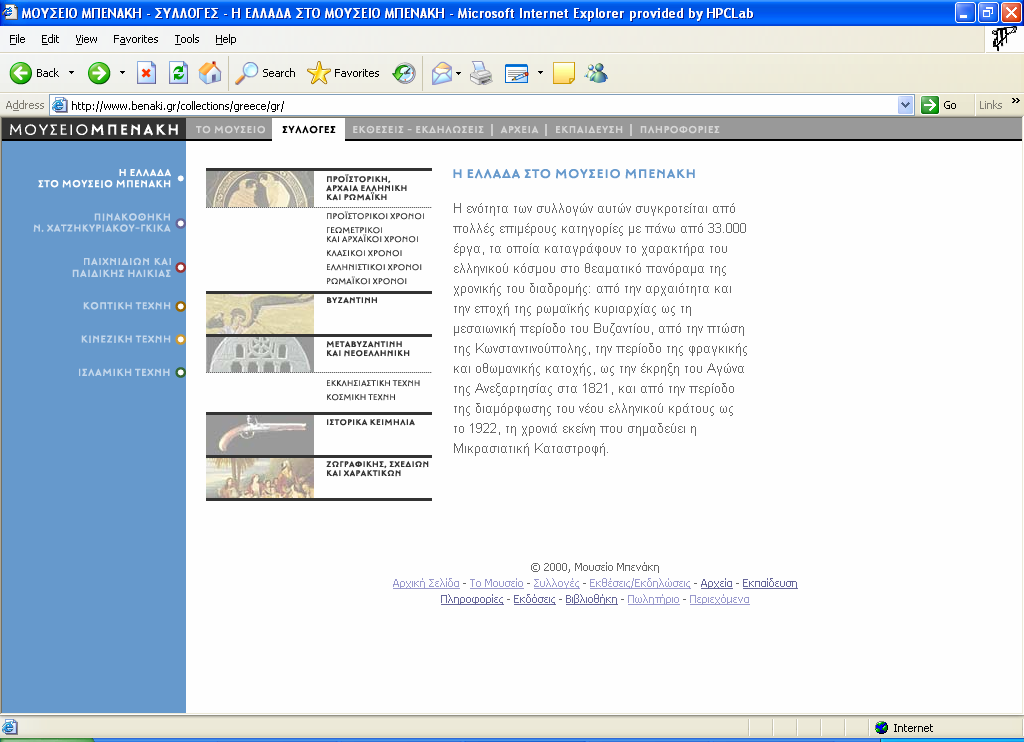Click the Byzantine angel icon thumbnail

point(260,314)
